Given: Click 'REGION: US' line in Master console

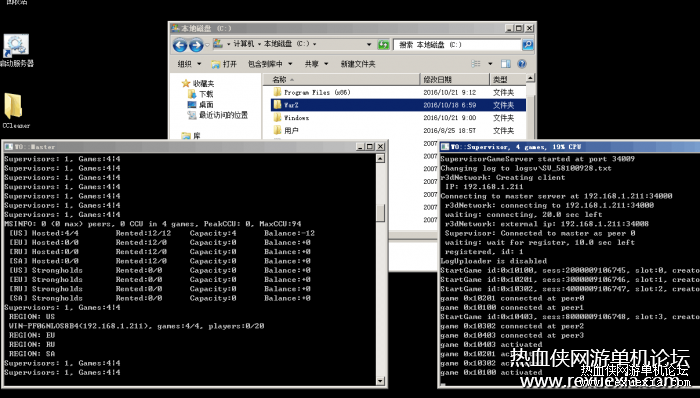Looking at the screenshot, I should pos(32,317).
